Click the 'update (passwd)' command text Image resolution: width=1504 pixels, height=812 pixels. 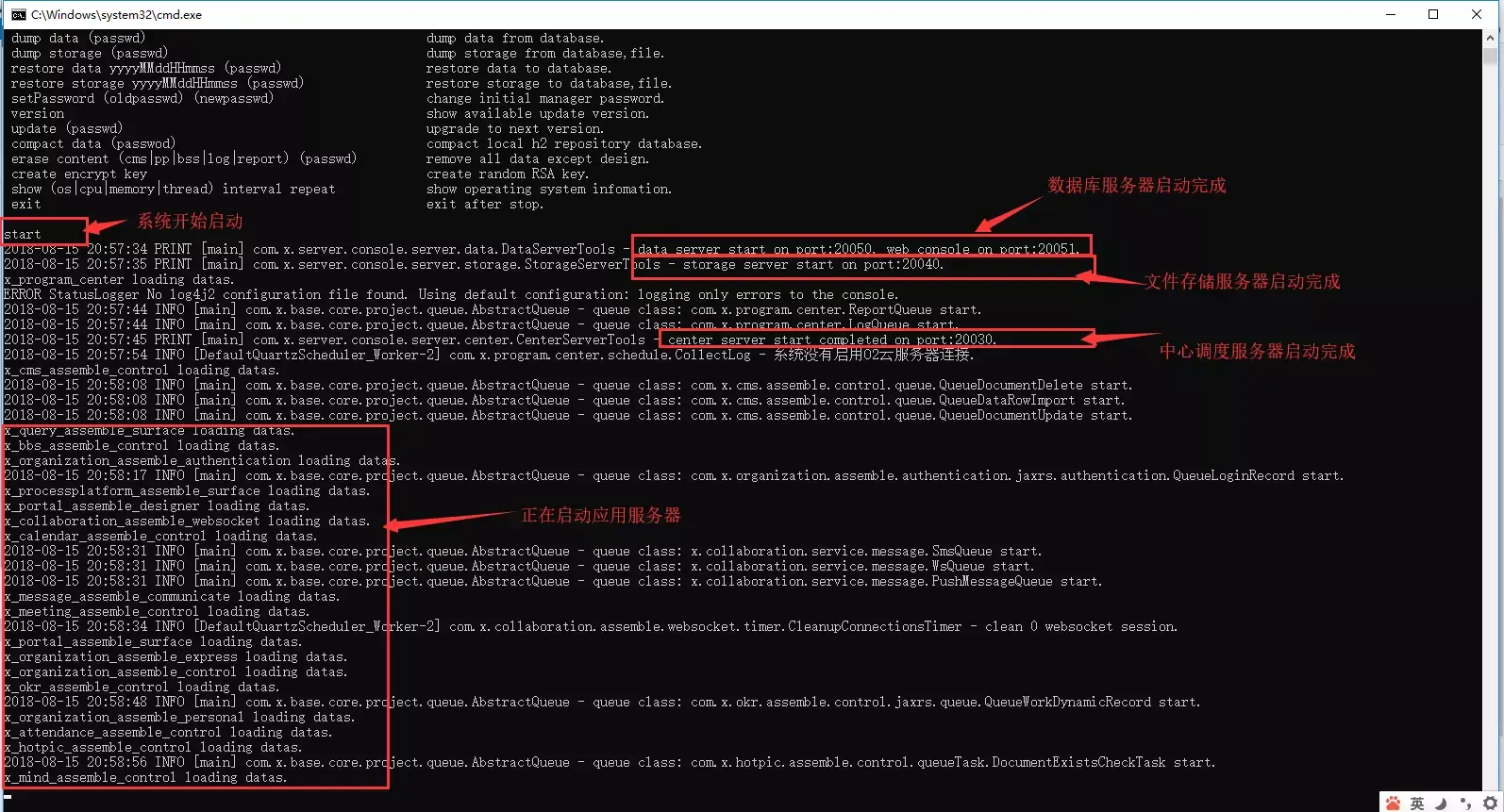67,129
